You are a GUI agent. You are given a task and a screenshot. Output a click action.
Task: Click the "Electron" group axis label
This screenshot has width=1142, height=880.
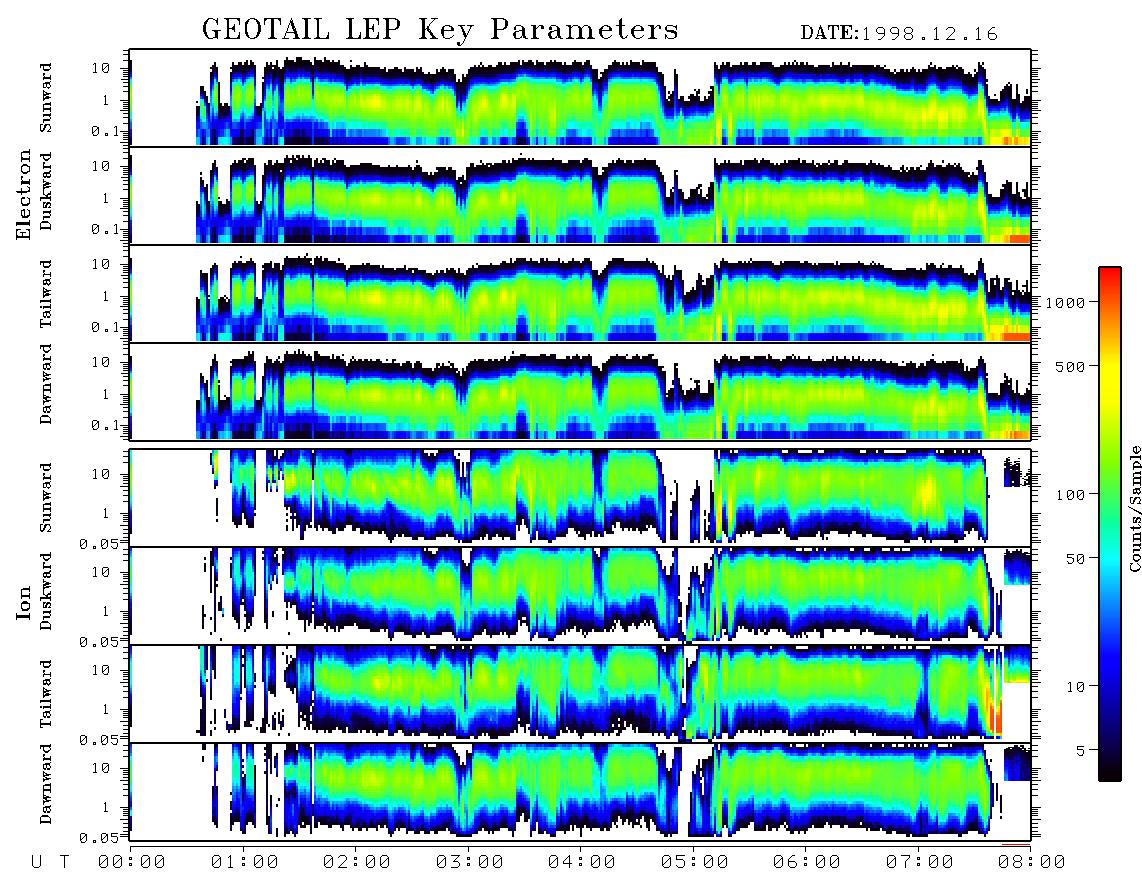(24, 194)
